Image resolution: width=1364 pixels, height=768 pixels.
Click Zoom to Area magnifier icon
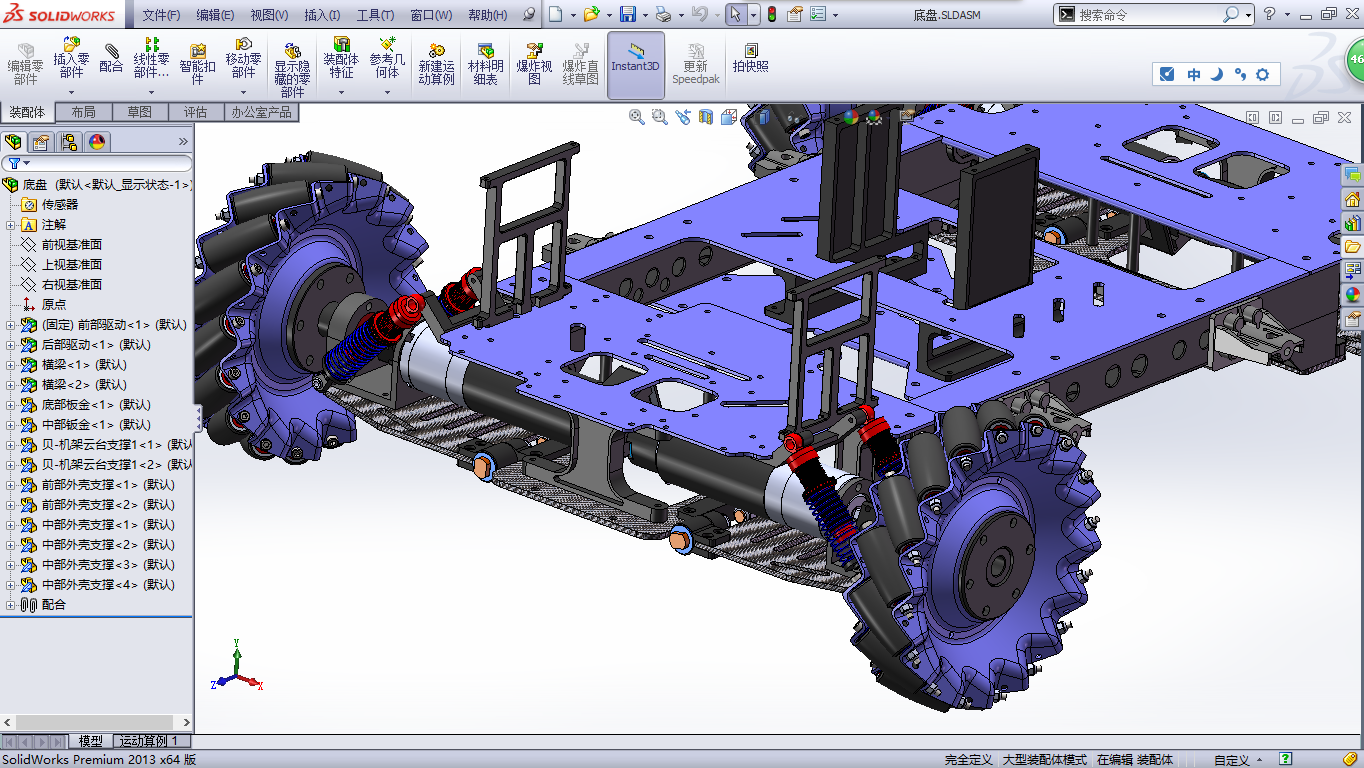[x=659, y=117]
